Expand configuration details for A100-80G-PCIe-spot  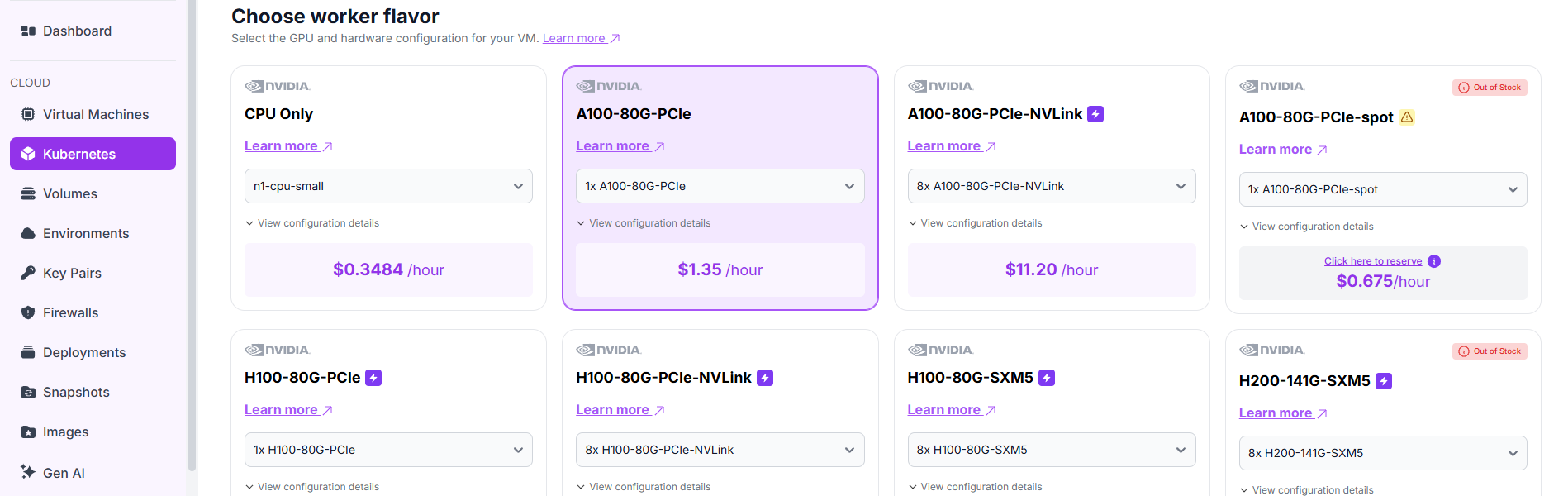(x=1307, y=227)
